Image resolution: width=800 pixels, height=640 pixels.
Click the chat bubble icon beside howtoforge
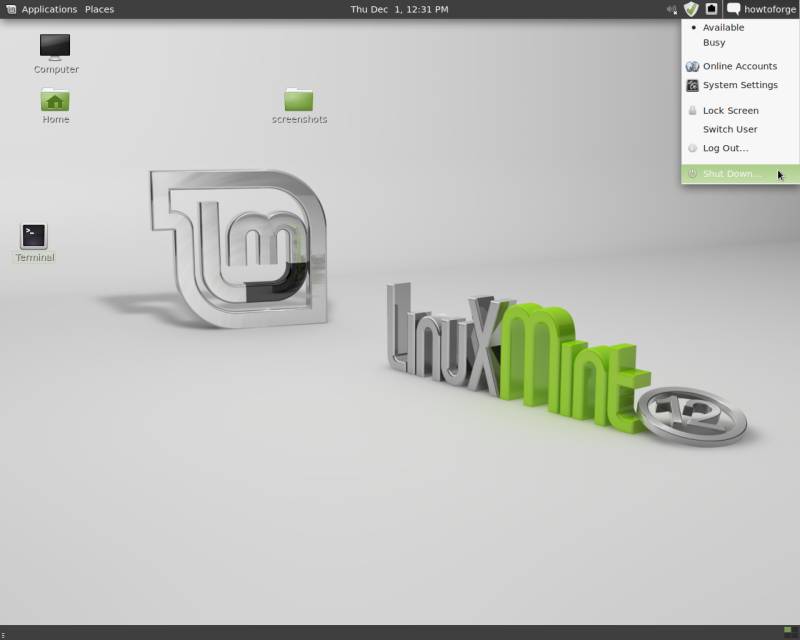[733, 9]
